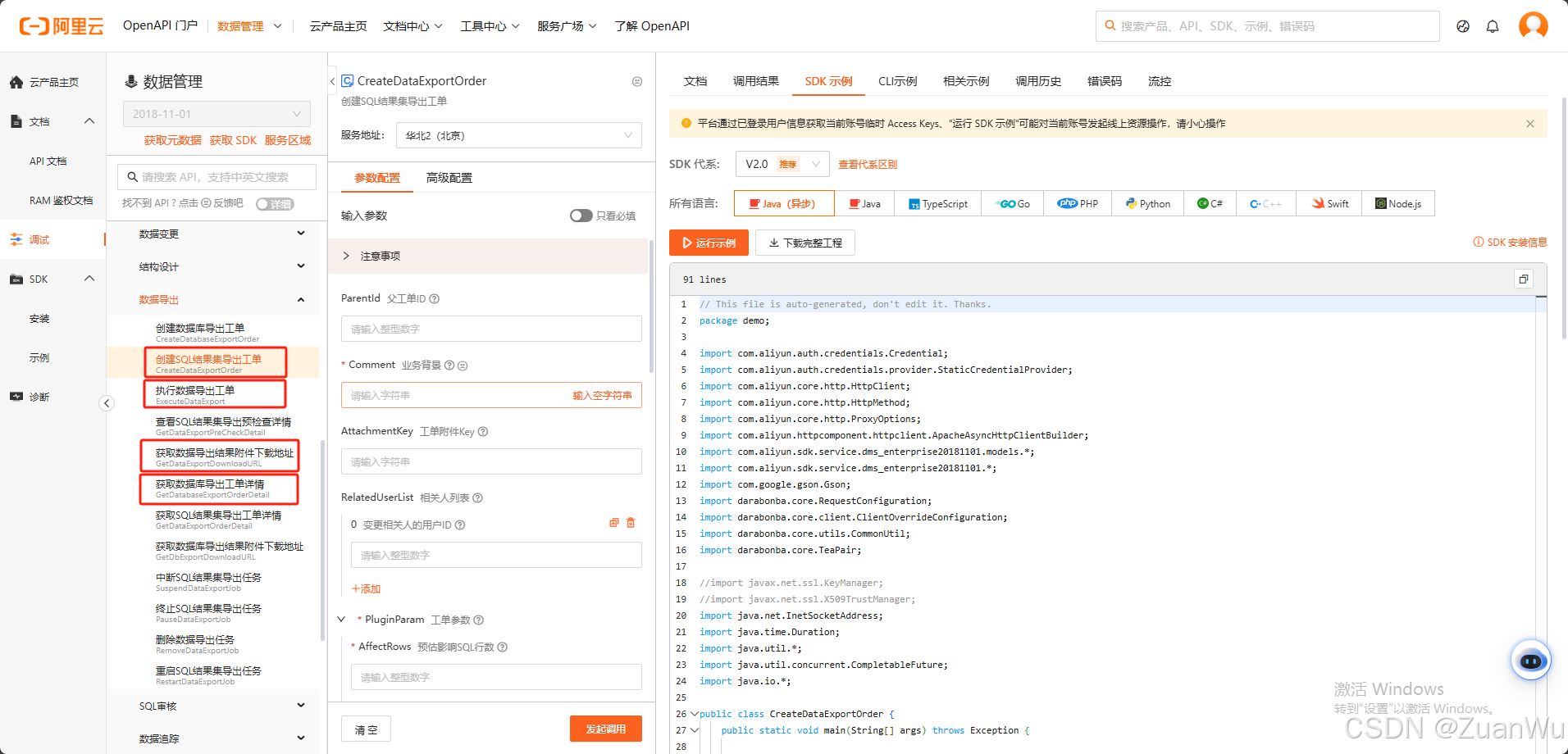
Task: Click the 发起调用 button
Action: (x=606, y=729)
